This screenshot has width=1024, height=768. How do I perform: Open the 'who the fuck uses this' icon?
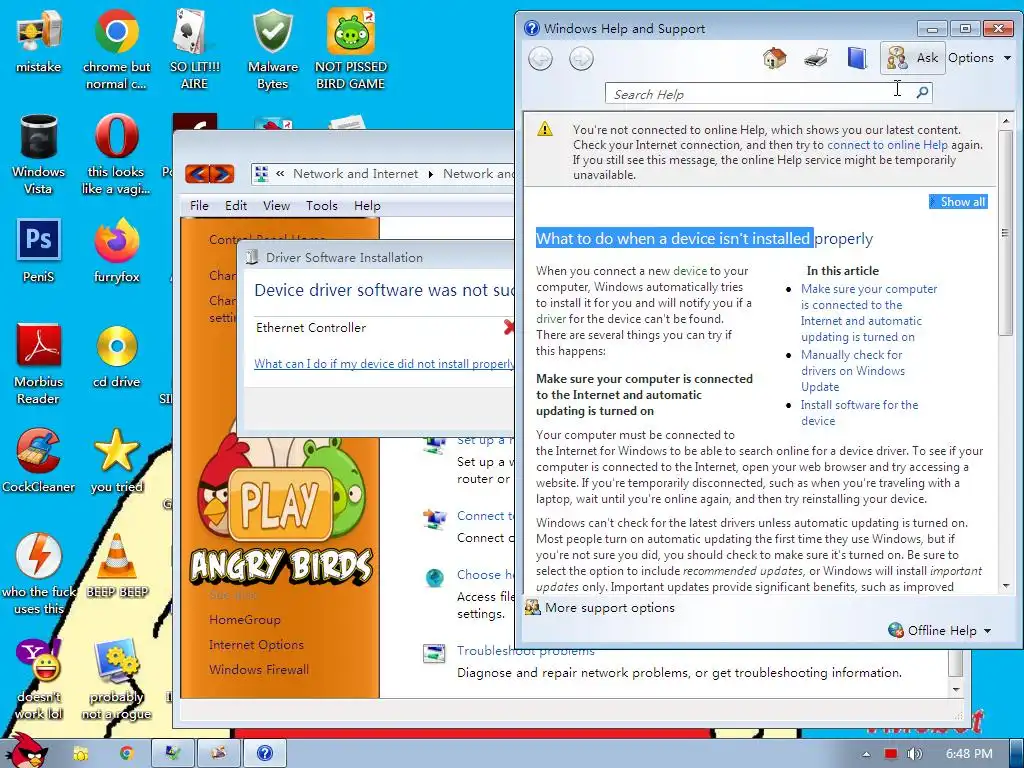click(39, 575)
